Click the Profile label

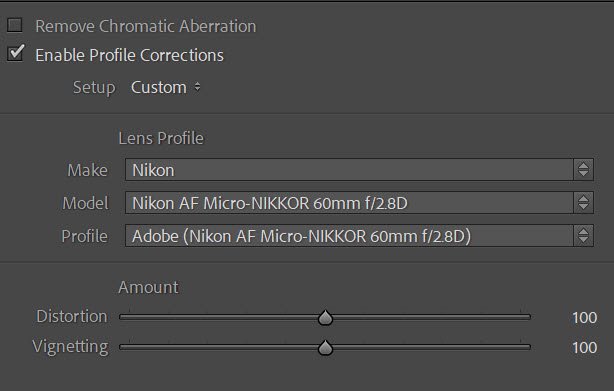coord(85,236)
